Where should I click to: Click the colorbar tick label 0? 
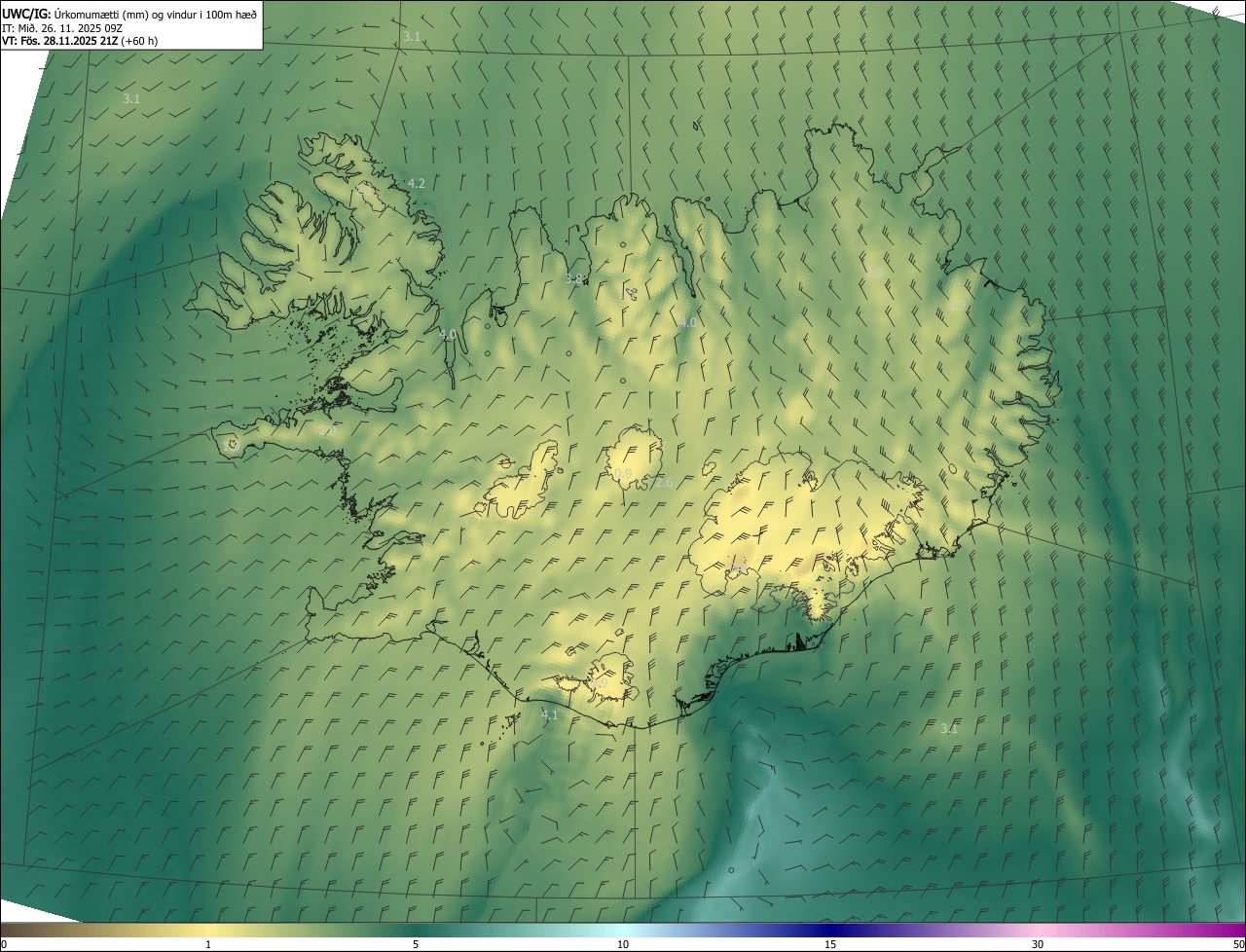(3, 944)
